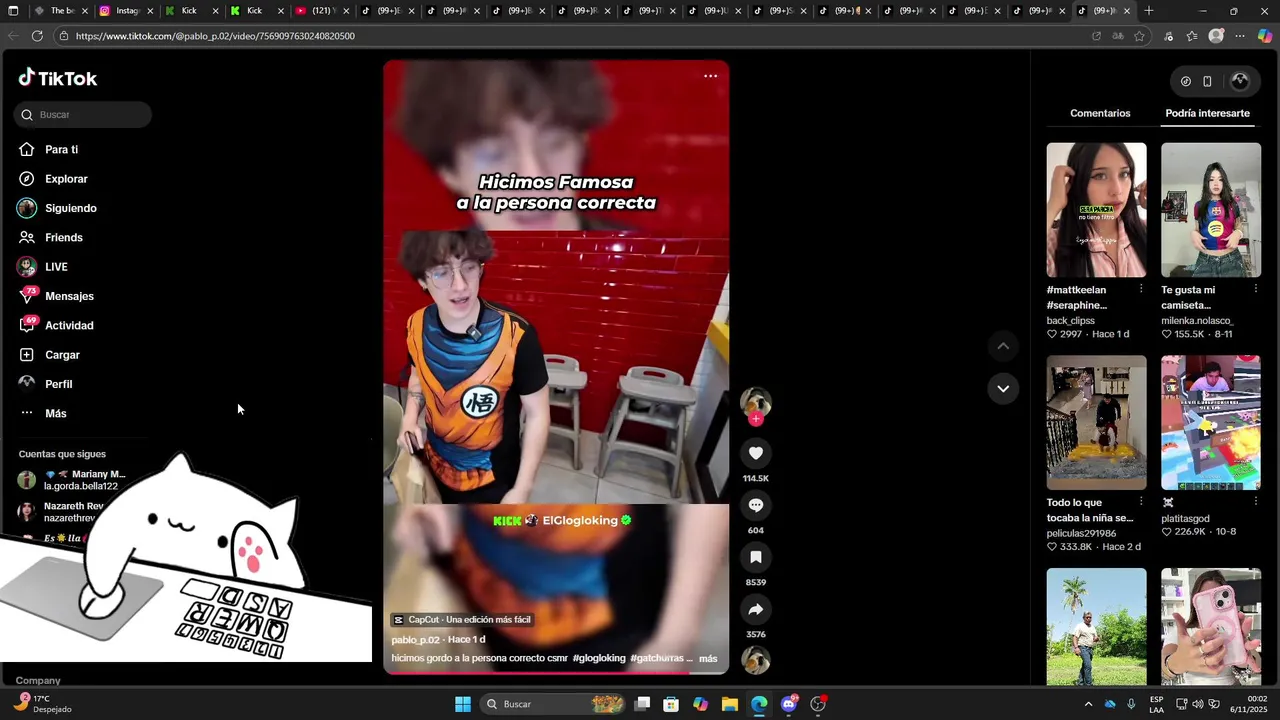Open Te gusta mi camiseta video thumbnail
Viewport: 1280px width, 720px height.
[1211, 210]
